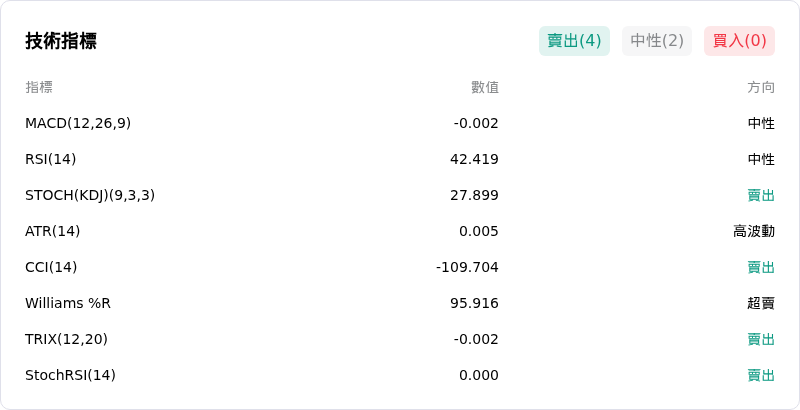Click the RSI value 42.419
Viewport: 800px width, 410px height.
coord(474,160)
